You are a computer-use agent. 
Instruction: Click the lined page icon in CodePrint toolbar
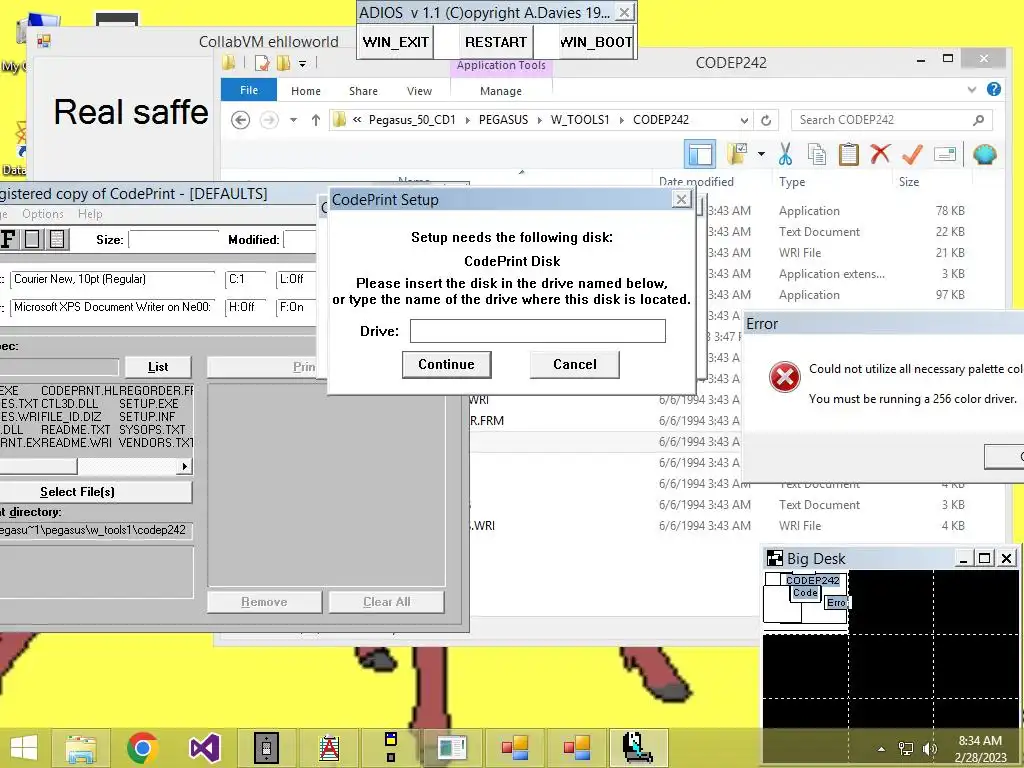pyautogui.click(x=57, y=239)
